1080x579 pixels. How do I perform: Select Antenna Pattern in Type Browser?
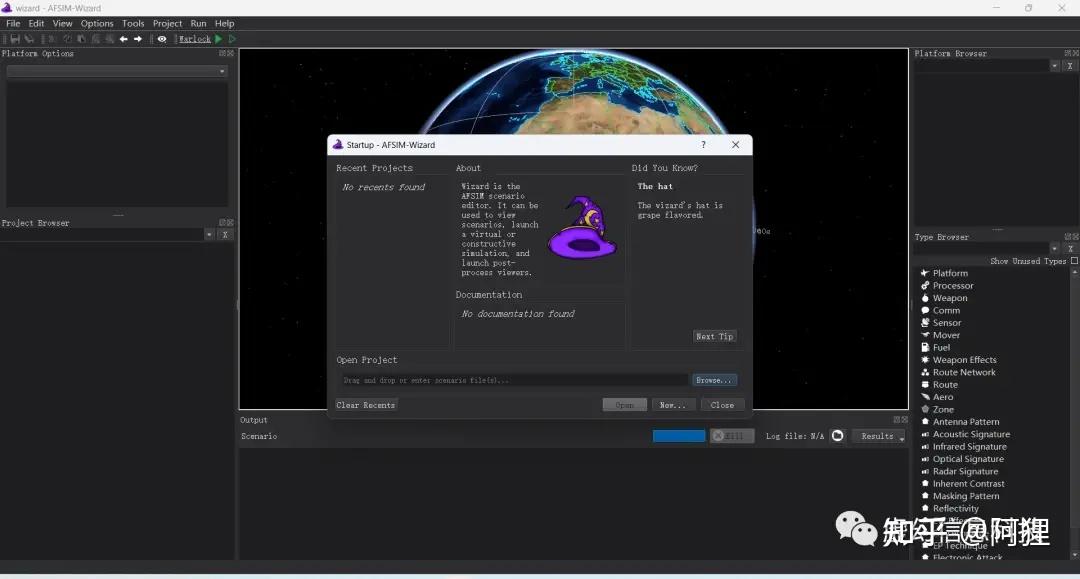point(966,422)
